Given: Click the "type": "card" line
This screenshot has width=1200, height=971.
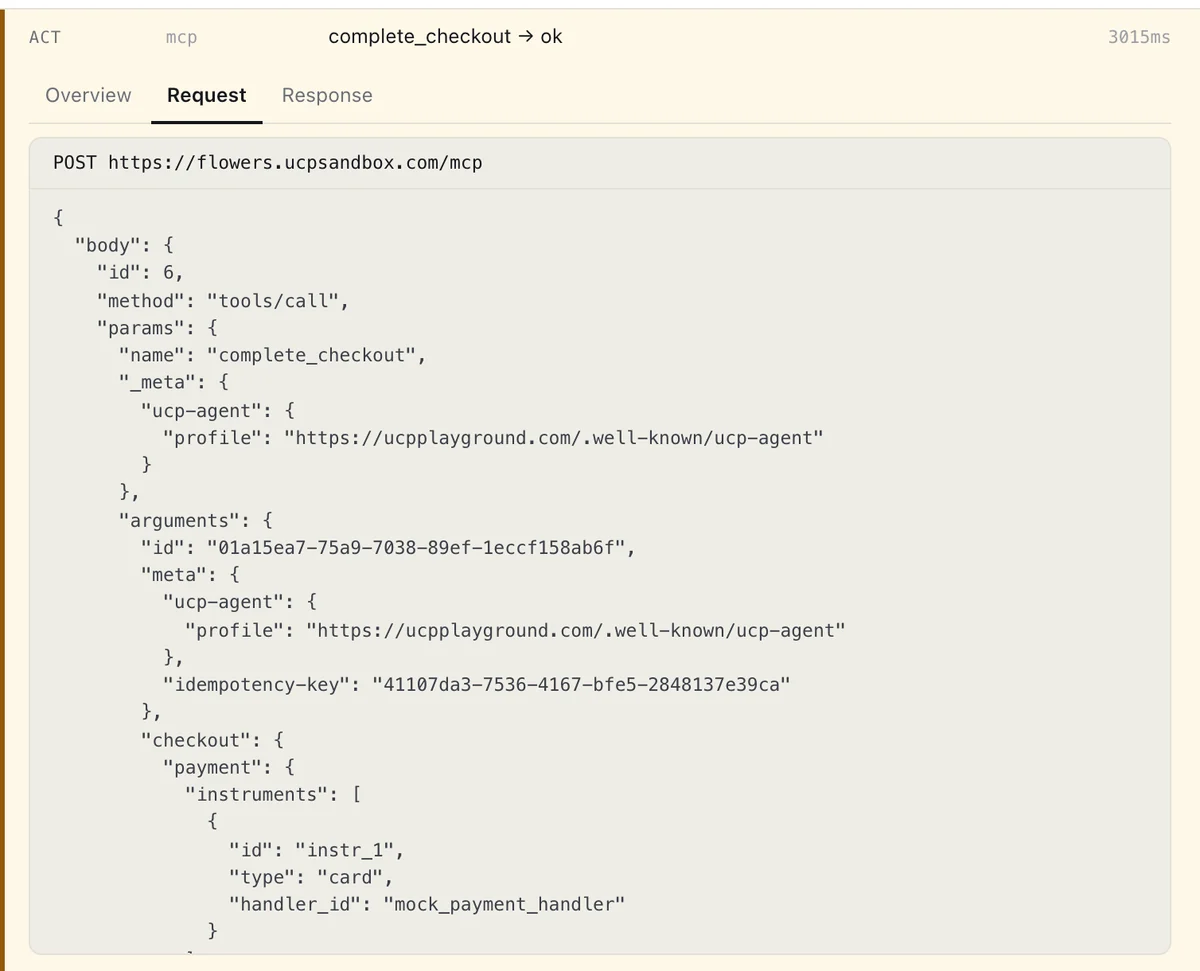Looking at the screenshot, I should [x=311, y=877].
